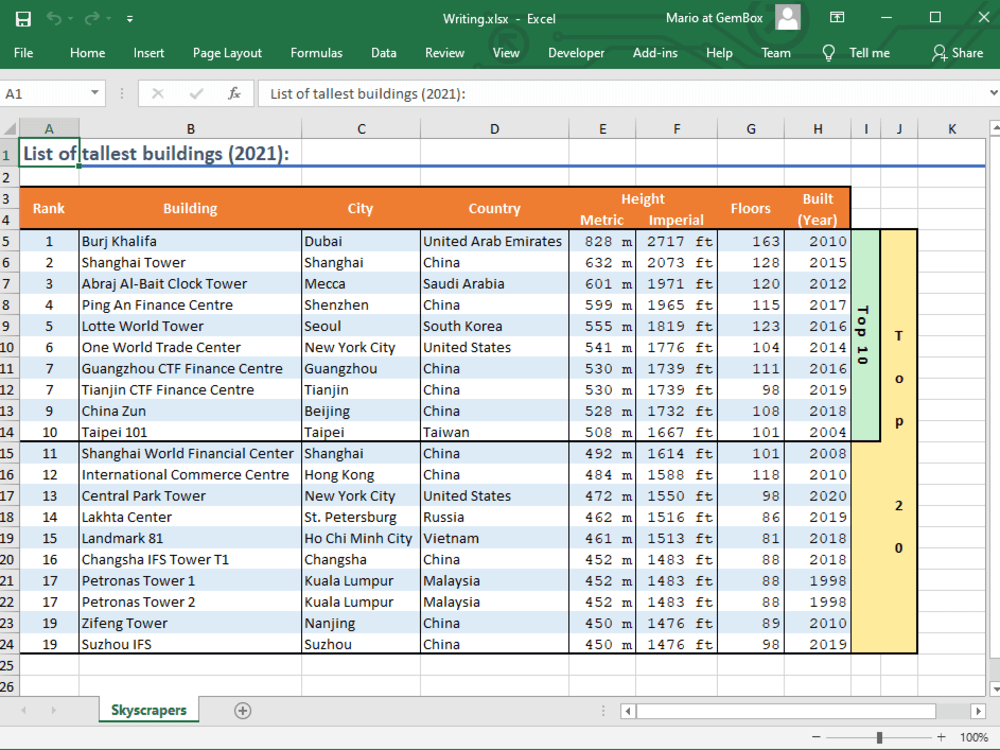1000x750 pixels.
Task: Click the Cancel X formula bar icon
Action: pos(158,94)
